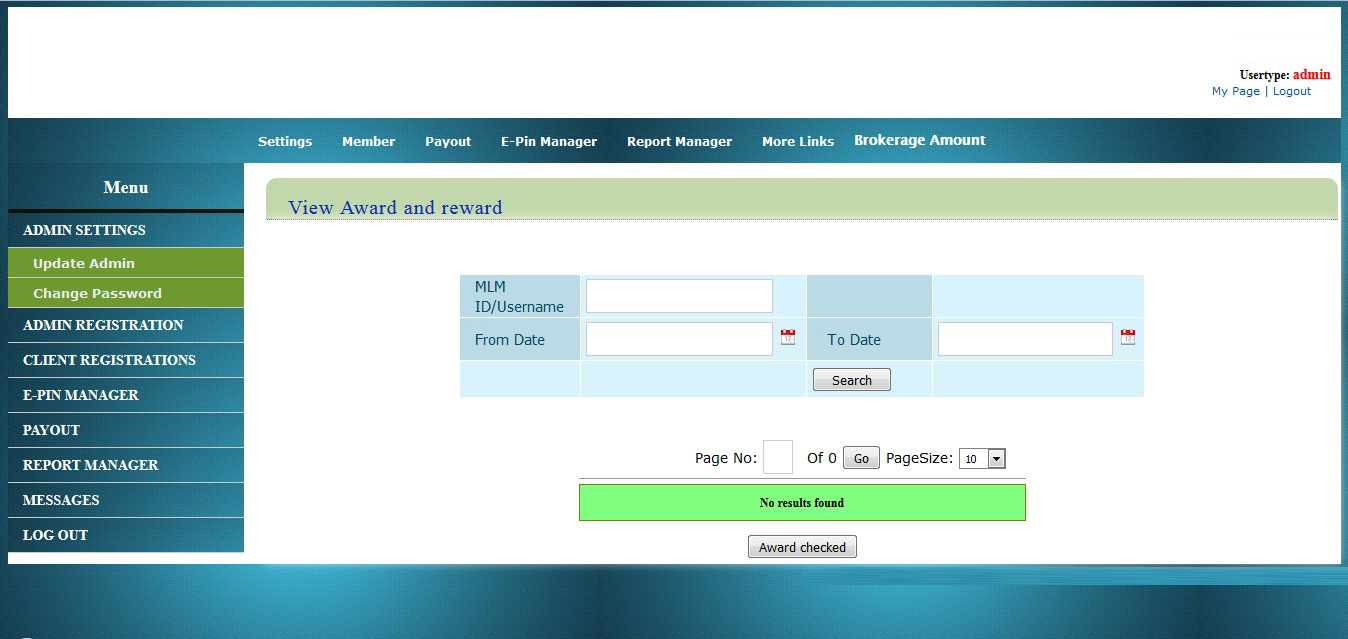Open the E-Pin Manager top menu

pyautogui.click(x=549, y=142)
